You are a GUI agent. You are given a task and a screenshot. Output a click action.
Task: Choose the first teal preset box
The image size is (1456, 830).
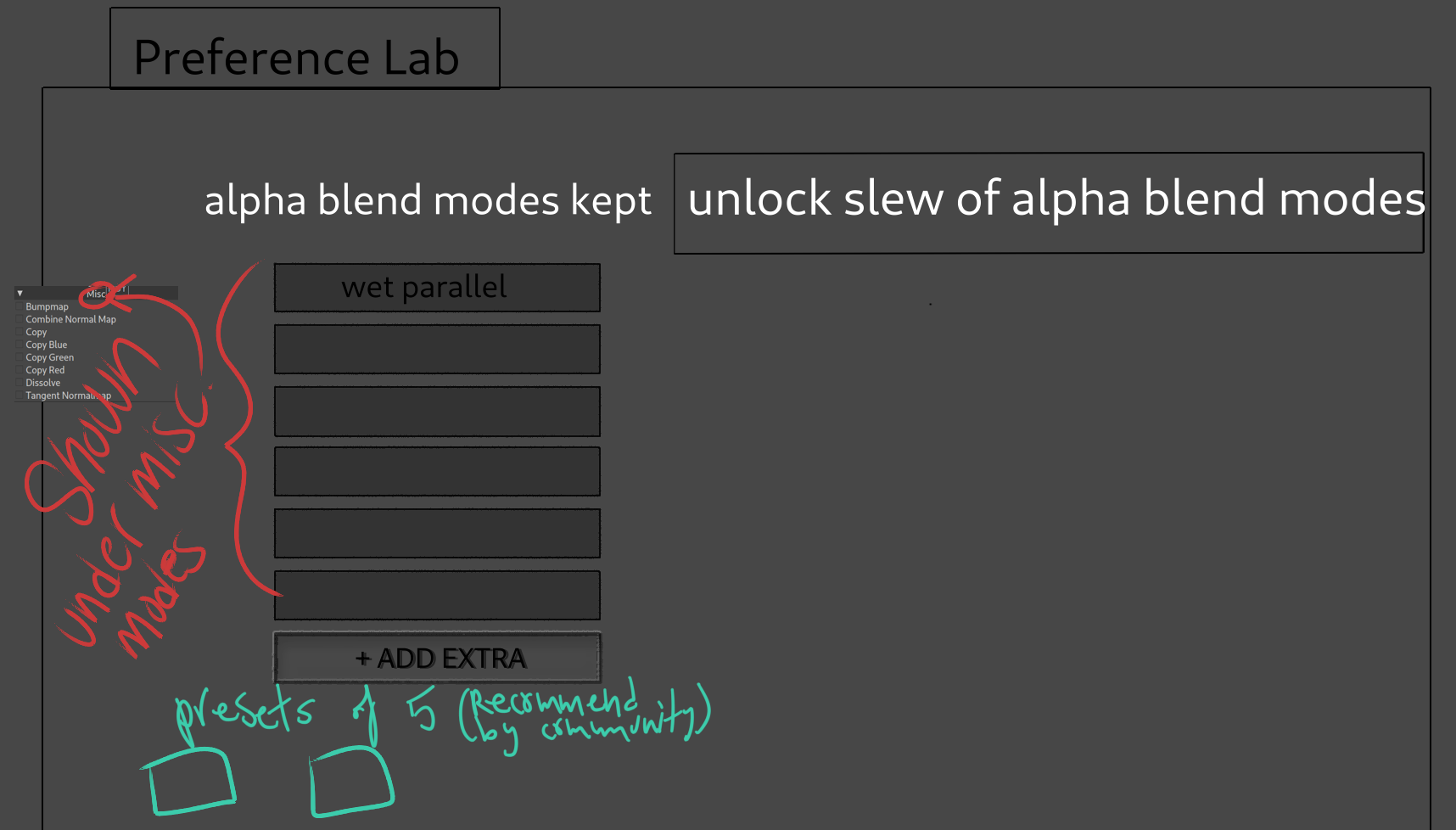(191, 782)
